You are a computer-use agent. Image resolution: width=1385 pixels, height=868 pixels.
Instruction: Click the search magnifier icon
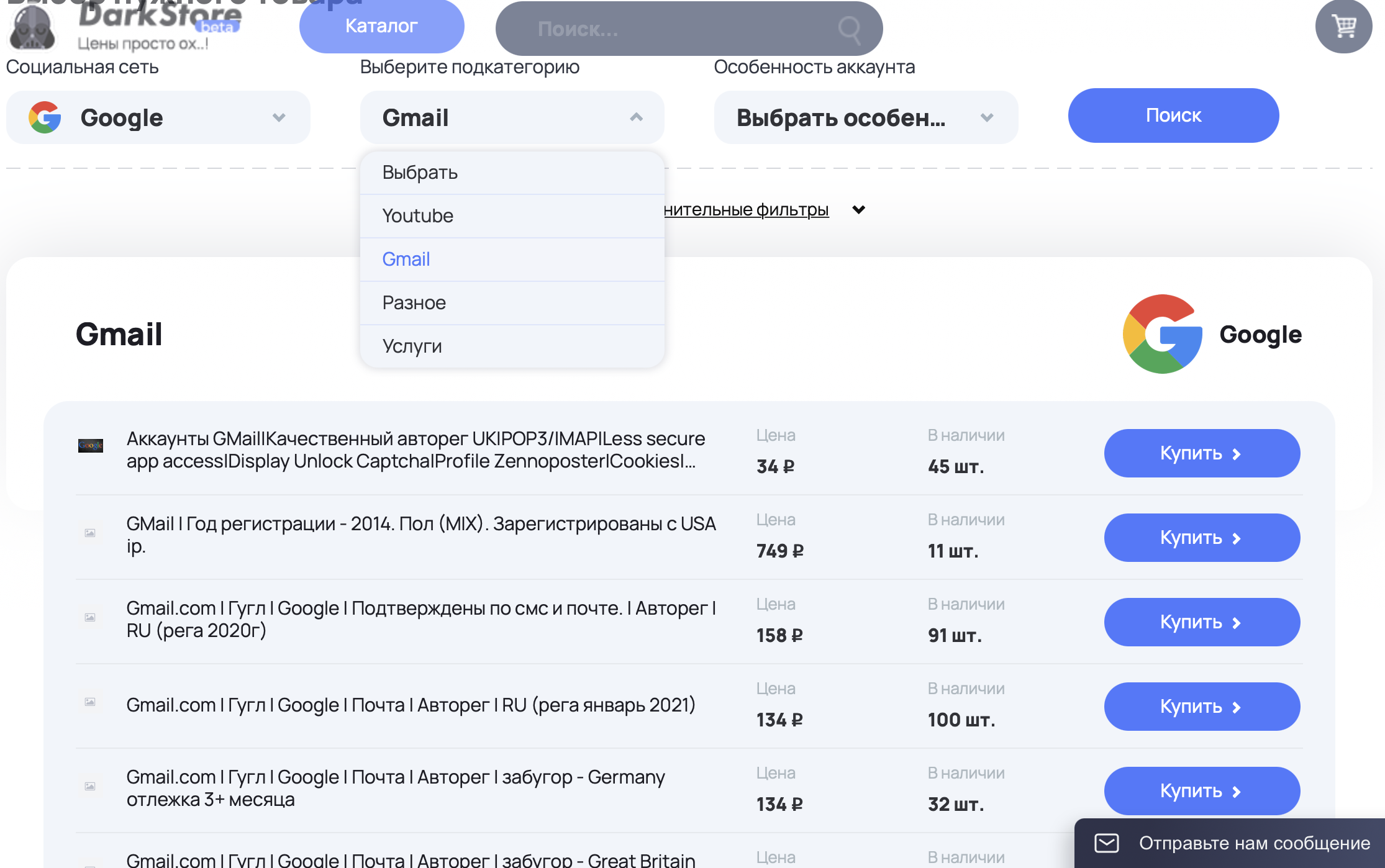click(x=849, y=29)
